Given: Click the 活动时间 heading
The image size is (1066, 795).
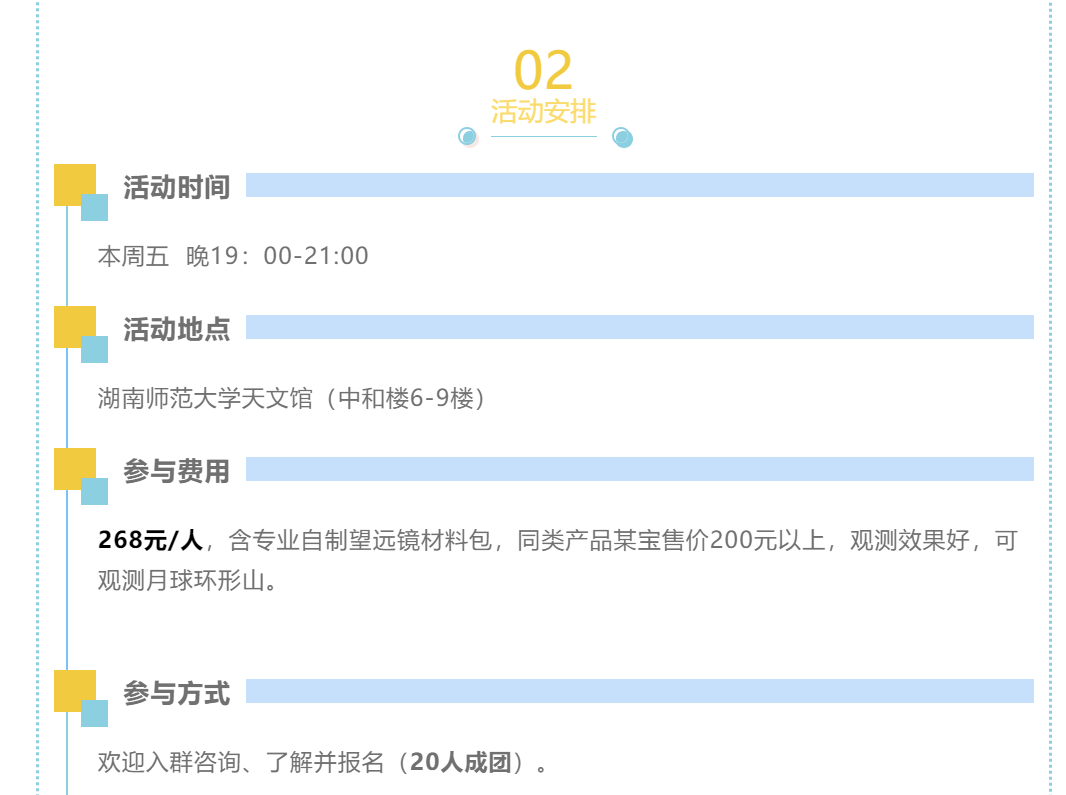Looking at the screenshot, I should 177,187.
